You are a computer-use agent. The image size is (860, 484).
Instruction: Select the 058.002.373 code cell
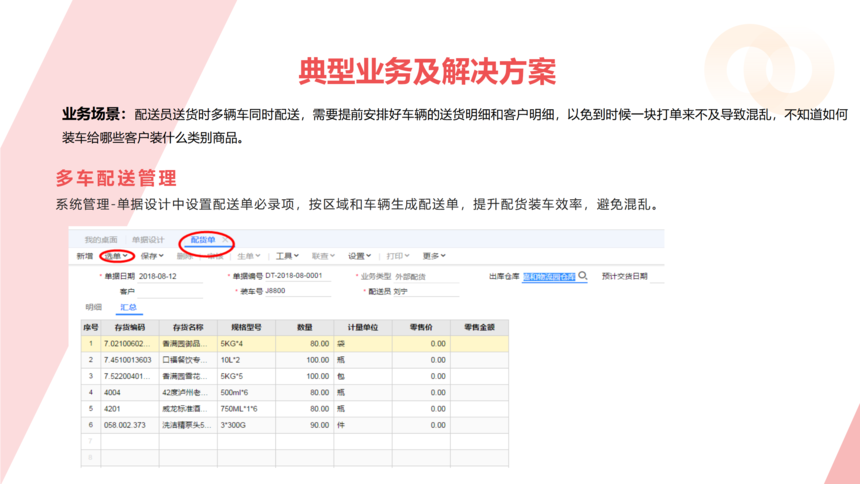(x=130, y=425)
